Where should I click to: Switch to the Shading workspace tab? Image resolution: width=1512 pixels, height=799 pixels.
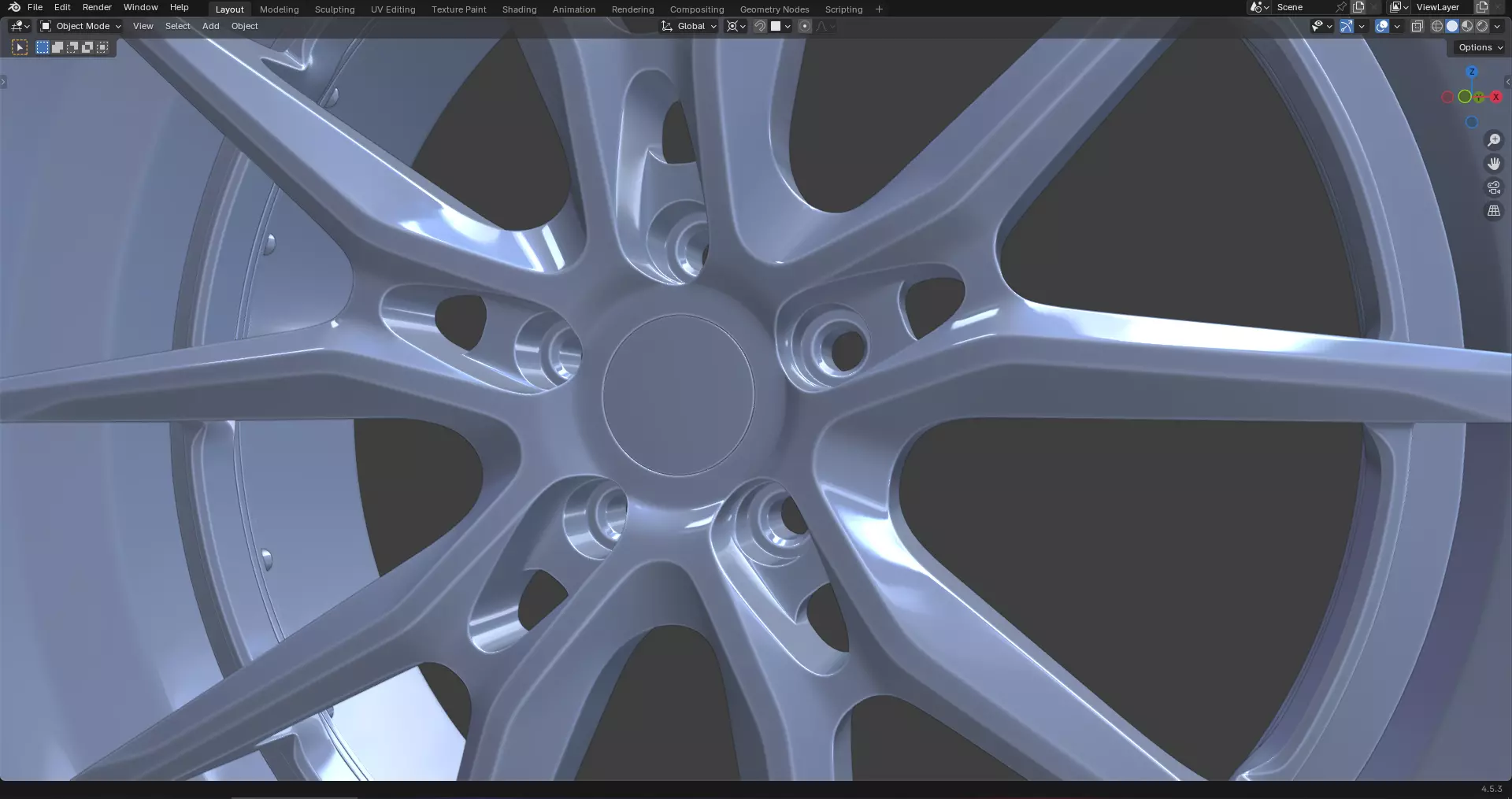[x=520, y=9]
